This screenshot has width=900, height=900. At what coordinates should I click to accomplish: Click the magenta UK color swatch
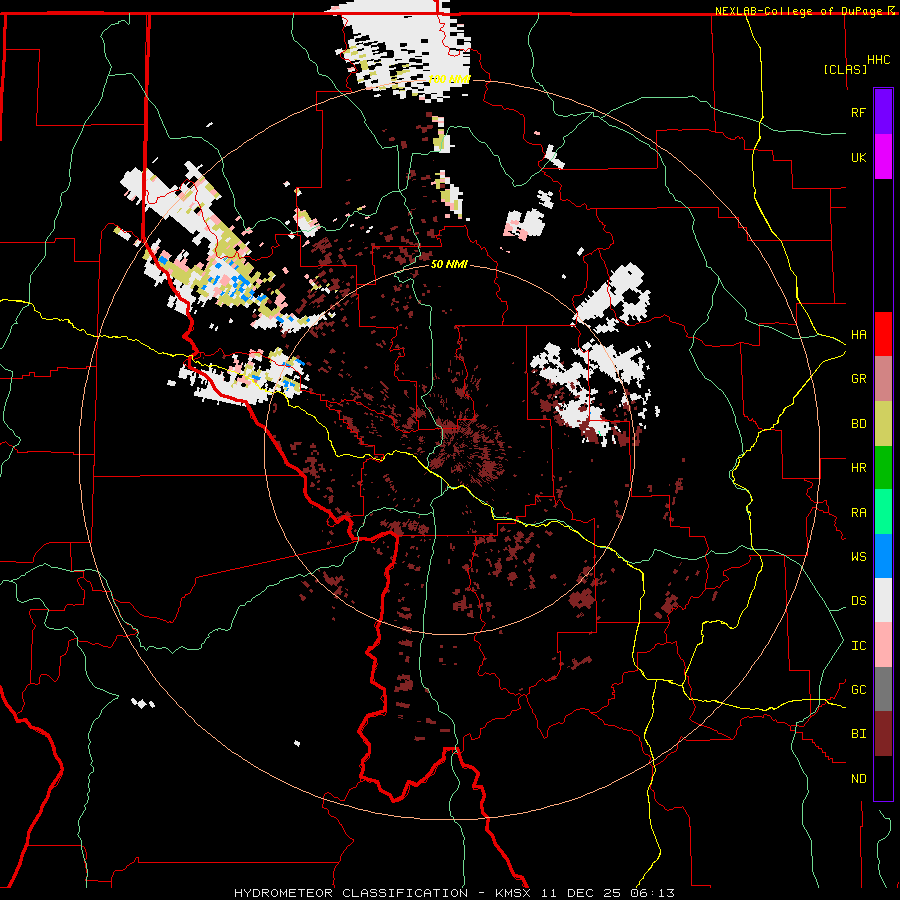click(883, 157)
